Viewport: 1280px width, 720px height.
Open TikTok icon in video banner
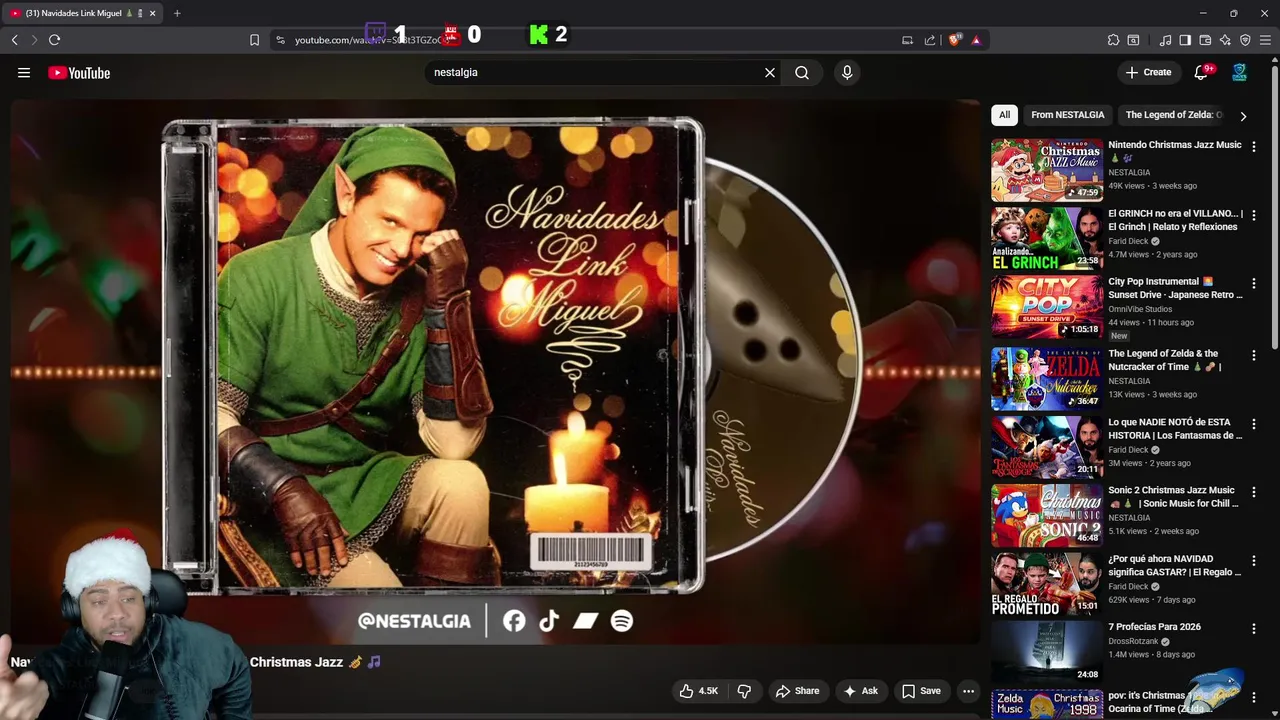coord(549,621)
